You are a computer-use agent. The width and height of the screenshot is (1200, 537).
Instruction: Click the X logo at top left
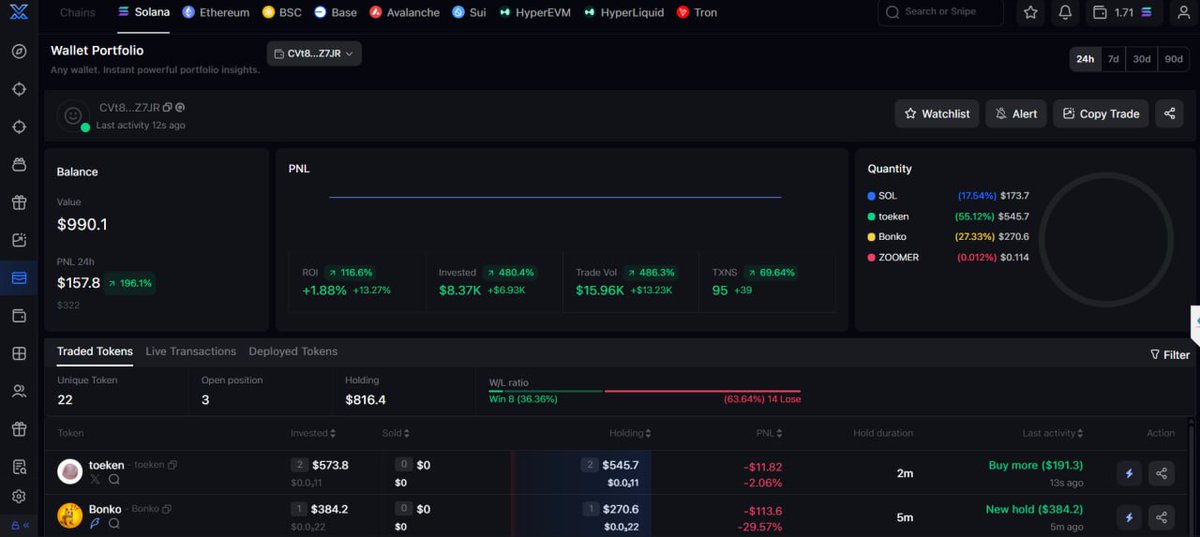click(x=19, y=13)
